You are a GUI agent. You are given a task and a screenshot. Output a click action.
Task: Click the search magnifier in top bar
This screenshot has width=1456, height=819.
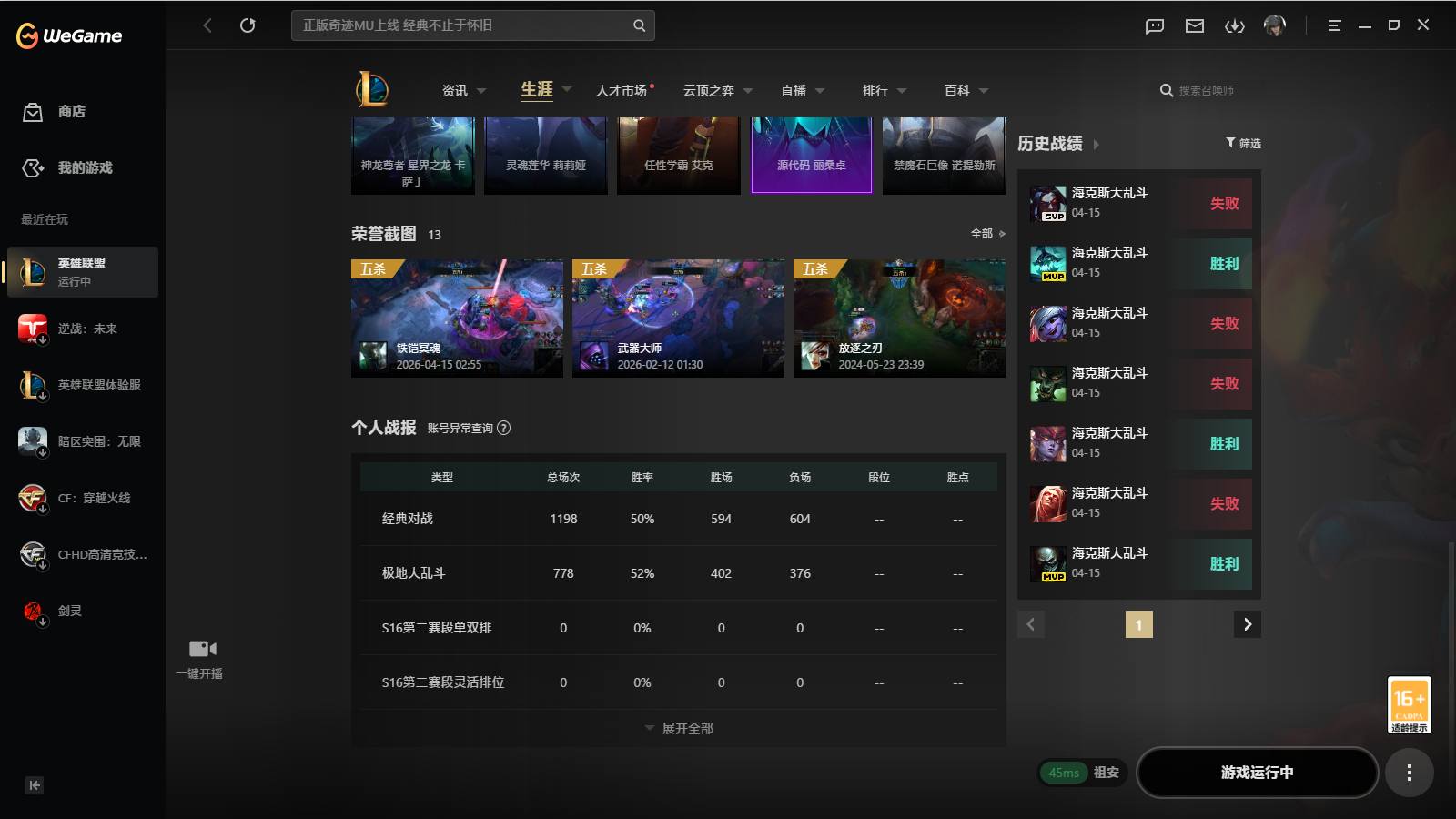click(640, 25)
